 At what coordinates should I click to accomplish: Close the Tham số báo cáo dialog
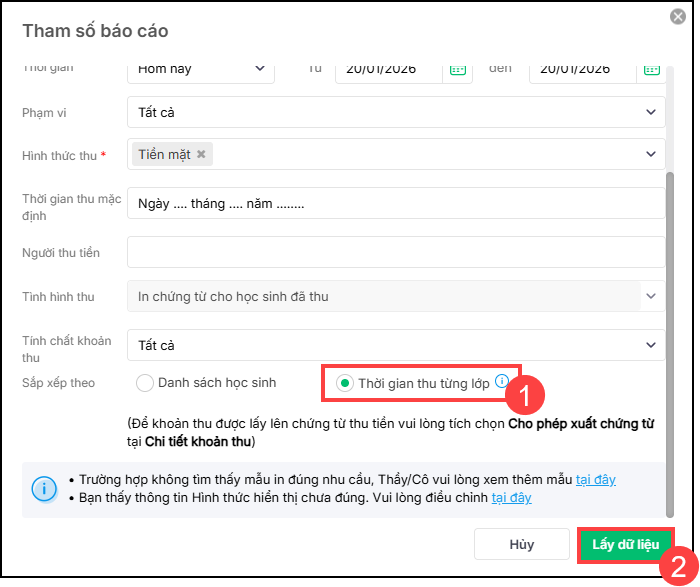677,17
